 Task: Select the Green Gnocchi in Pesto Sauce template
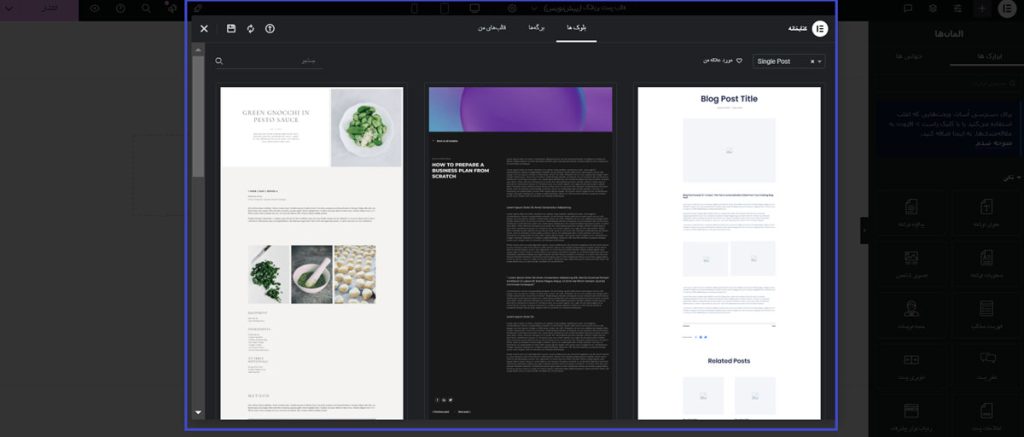click(311, 252)
